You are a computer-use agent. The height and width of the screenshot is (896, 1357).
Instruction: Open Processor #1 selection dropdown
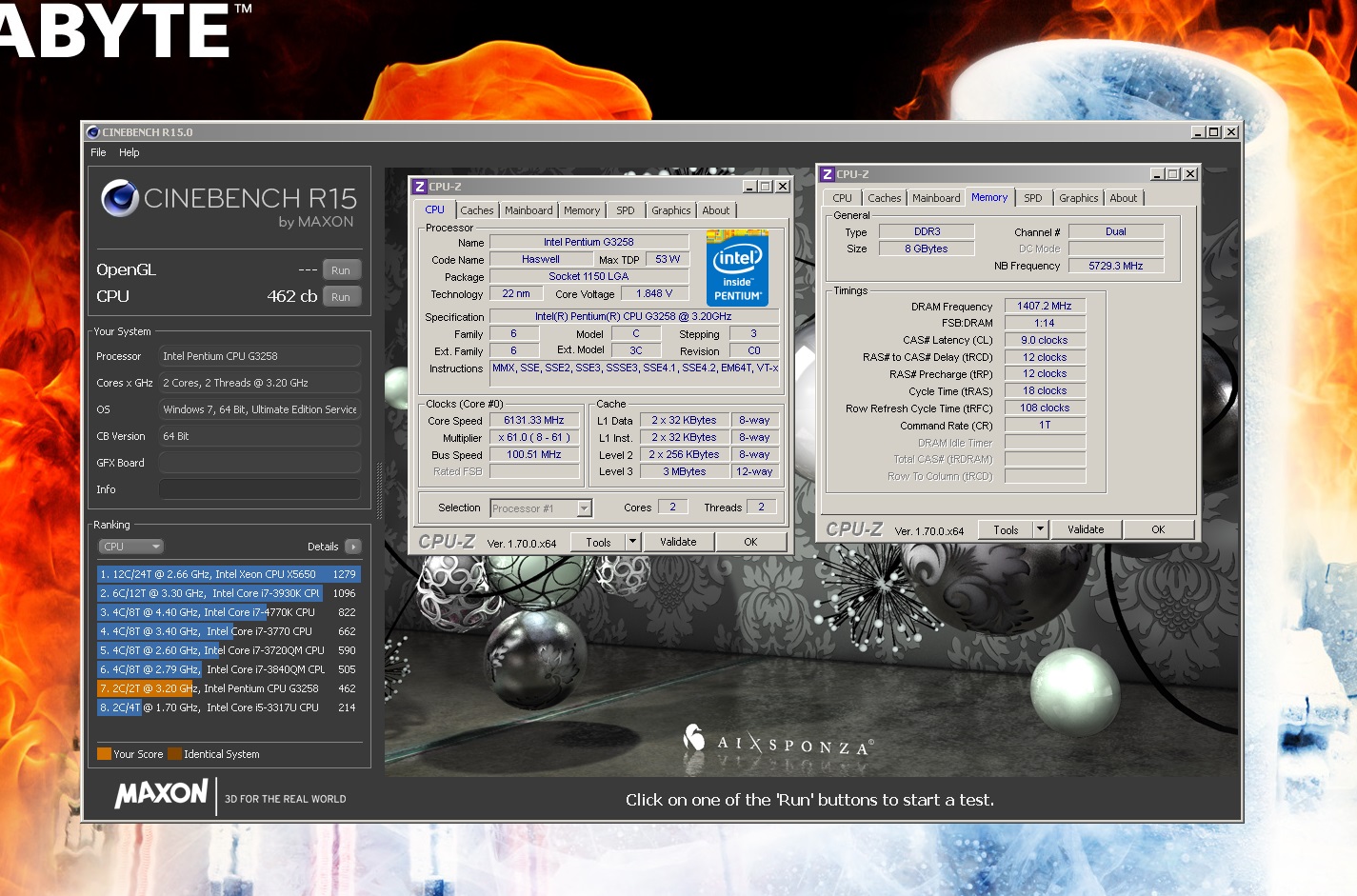tap(541, 508)
